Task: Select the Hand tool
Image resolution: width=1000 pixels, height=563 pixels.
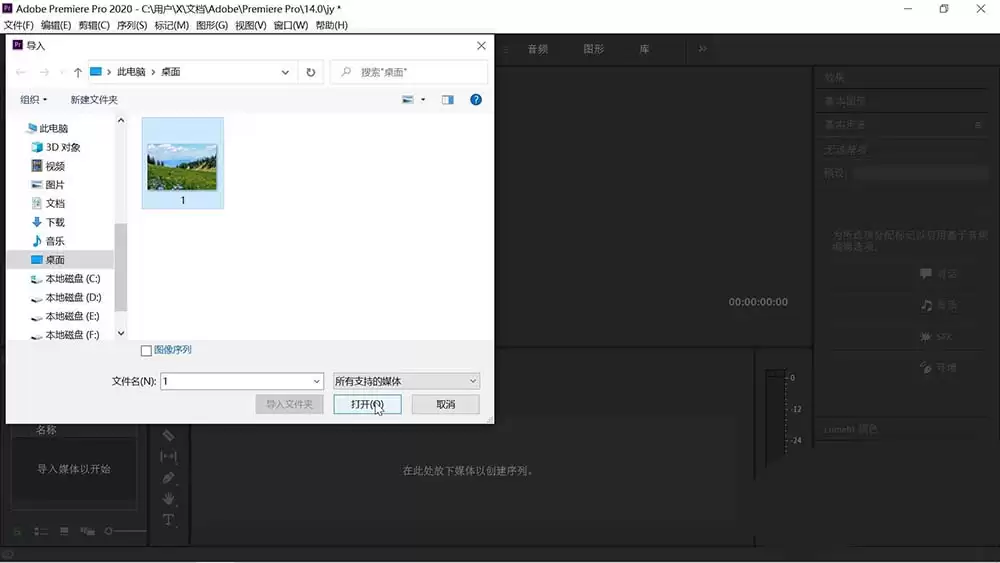Action: [168, 499]
